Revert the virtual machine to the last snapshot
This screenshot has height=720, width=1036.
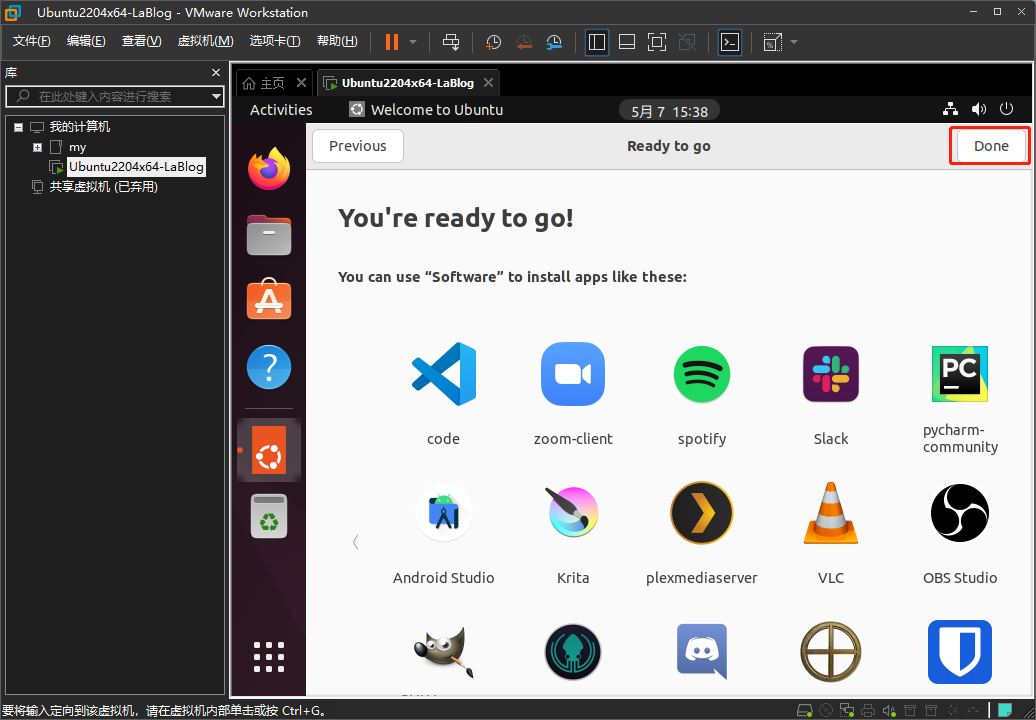pos(524,42)
